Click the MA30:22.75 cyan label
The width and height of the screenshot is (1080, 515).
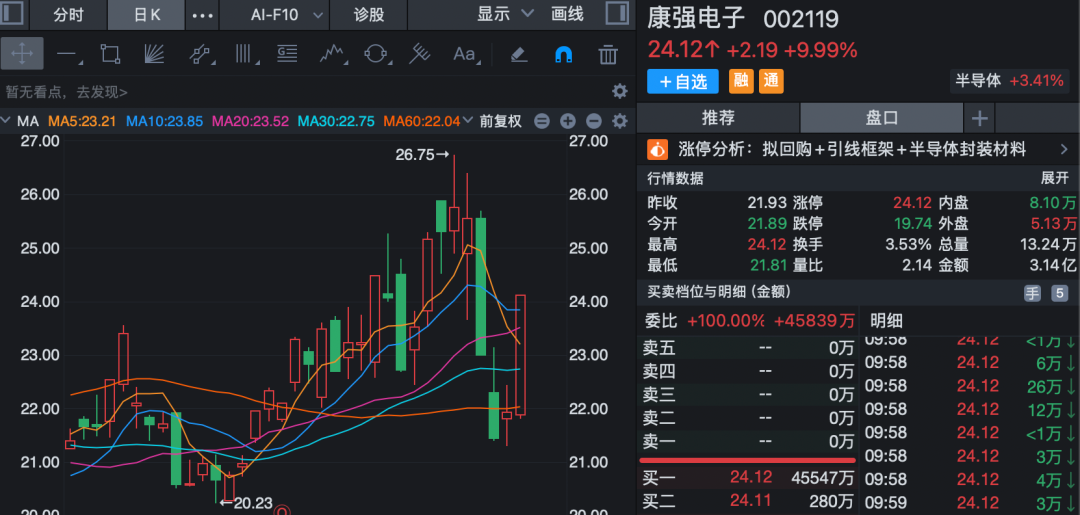pyautogui.click(x=336, y=122)
